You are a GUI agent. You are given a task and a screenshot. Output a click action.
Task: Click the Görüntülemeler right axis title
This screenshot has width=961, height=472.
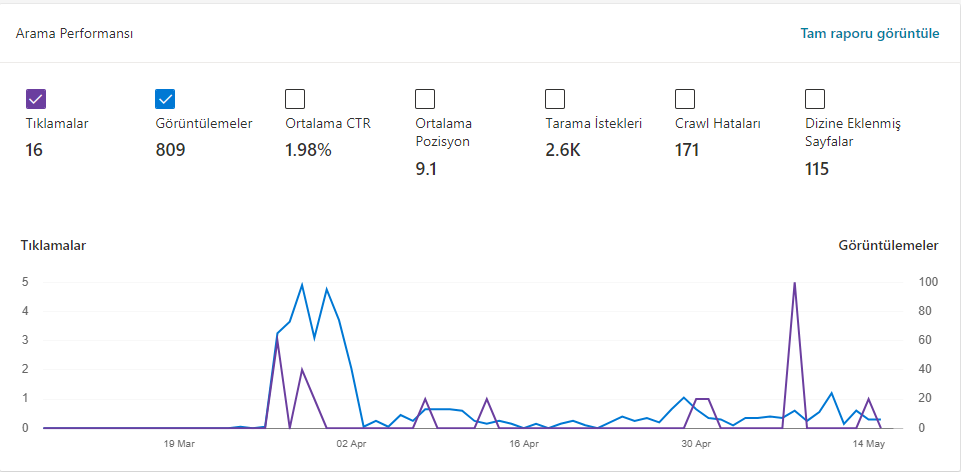[x=888, y=246]
